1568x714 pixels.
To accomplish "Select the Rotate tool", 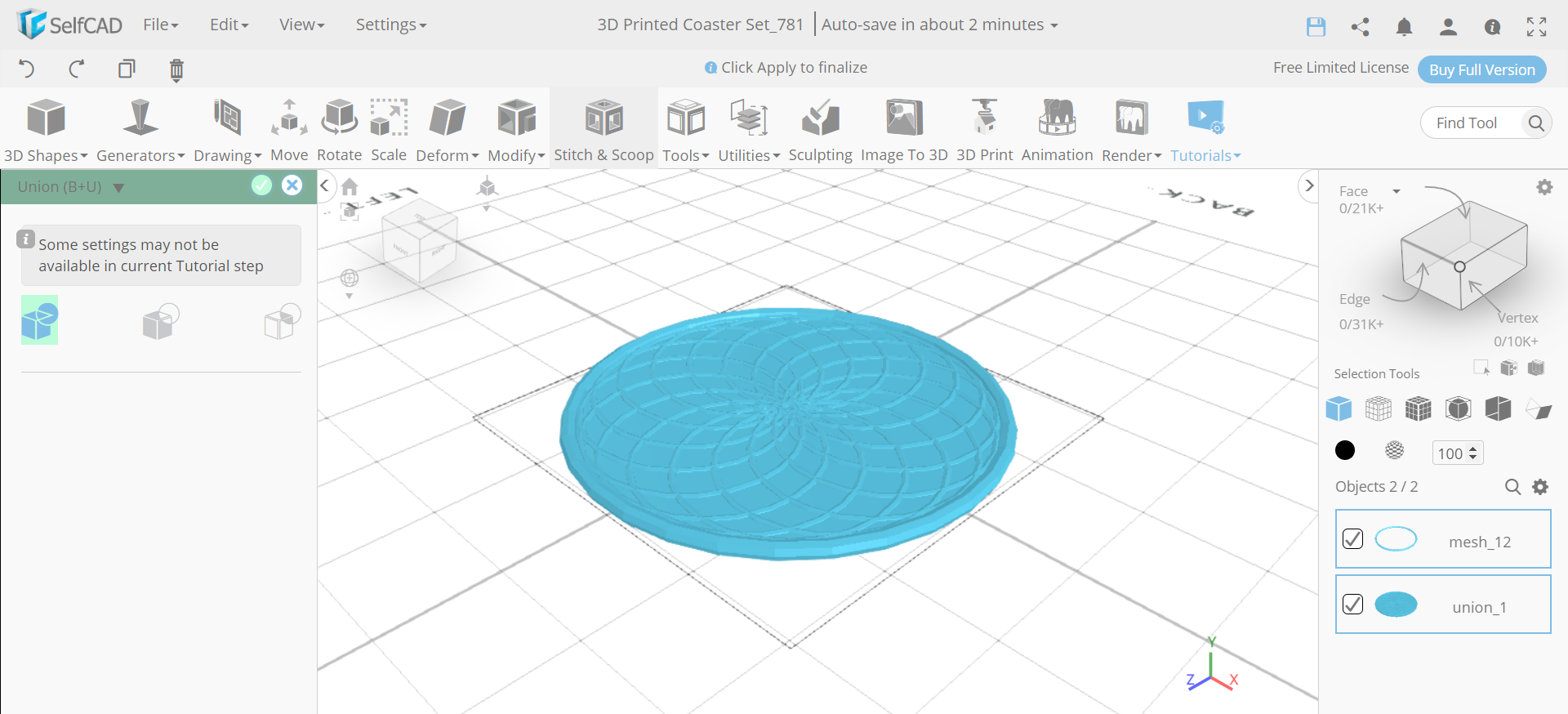I will click(339, 130).
